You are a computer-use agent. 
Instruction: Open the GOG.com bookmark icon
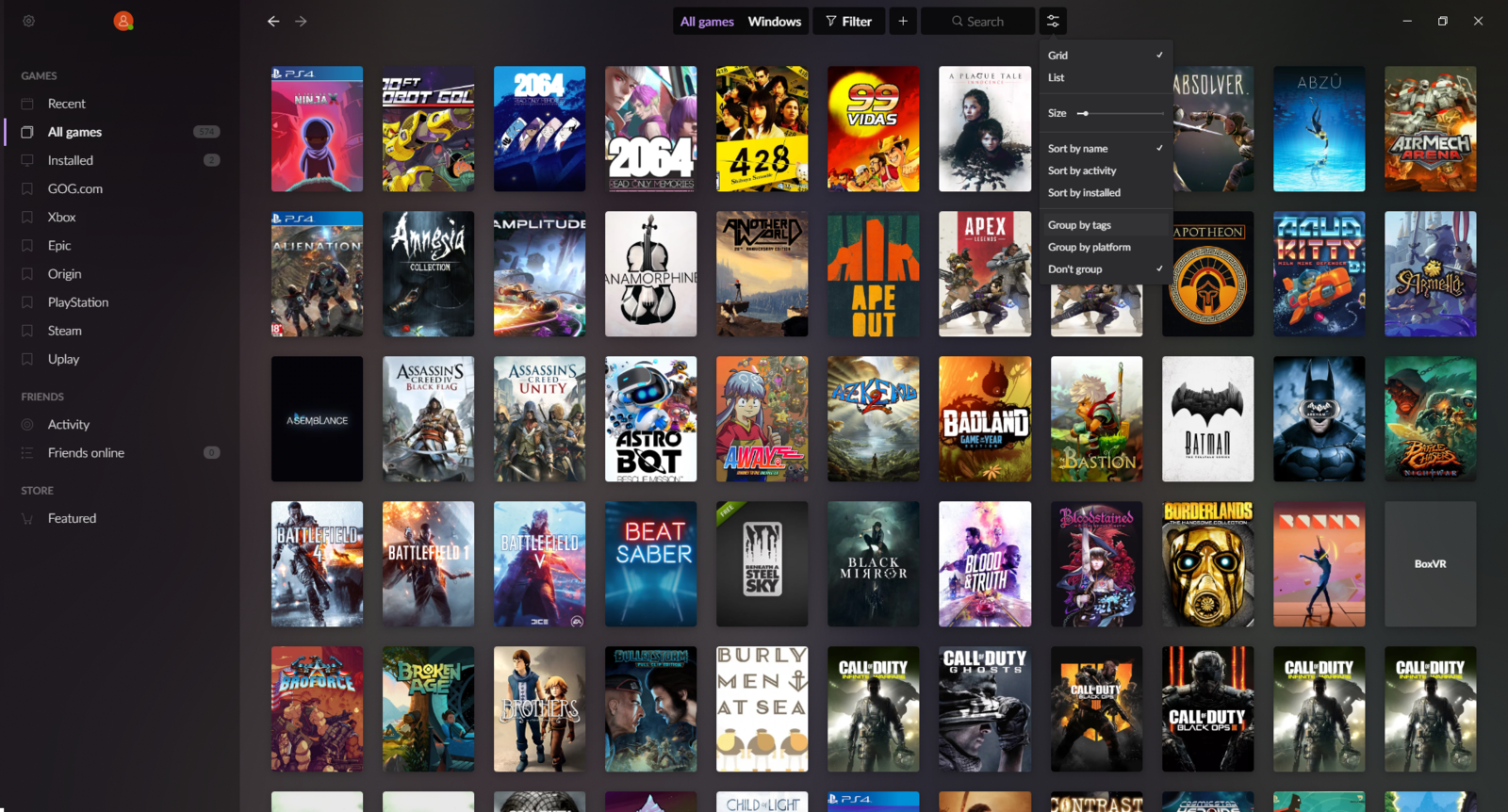[x=27, y=188]
